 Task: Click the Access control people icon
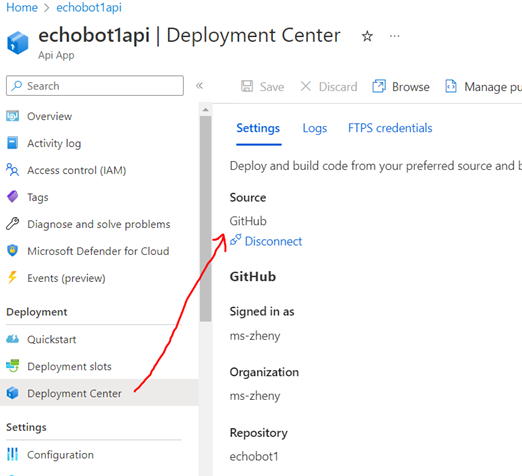pos(13,170)
